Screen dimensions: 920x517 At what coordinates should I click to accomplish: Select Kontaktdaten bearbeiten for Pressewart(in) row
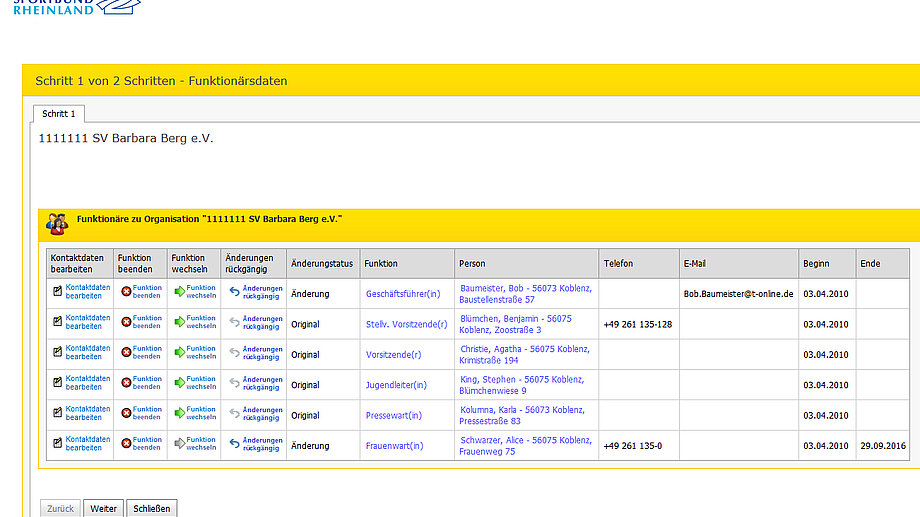[88, 413]
